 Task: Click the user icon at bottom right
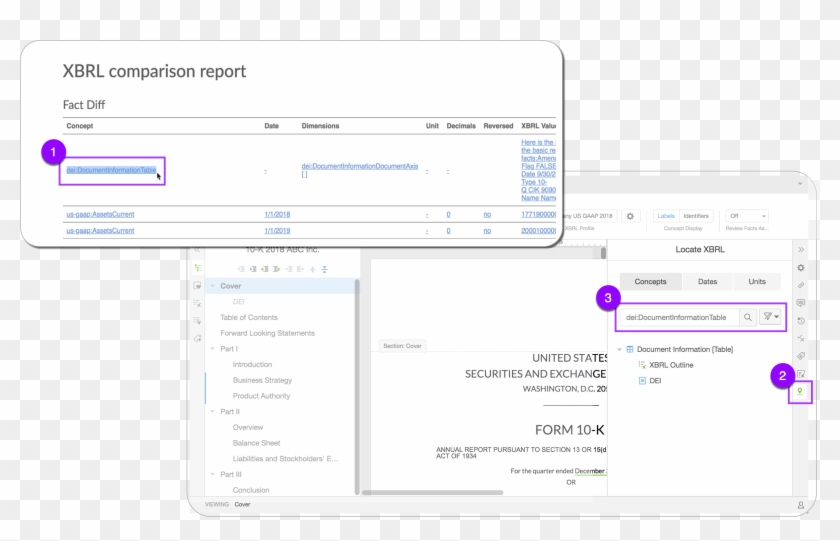click(x=801, y=505)
